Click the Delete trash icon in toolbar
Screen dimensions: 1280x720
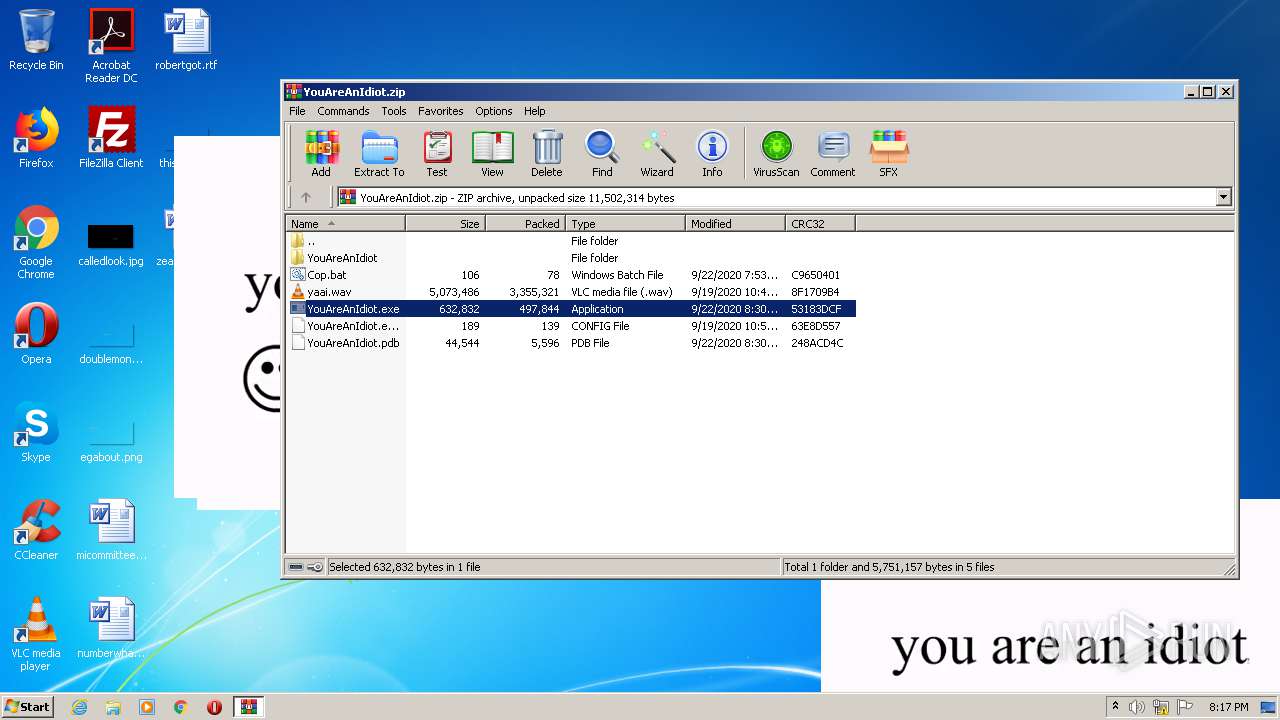click(547, 154)
